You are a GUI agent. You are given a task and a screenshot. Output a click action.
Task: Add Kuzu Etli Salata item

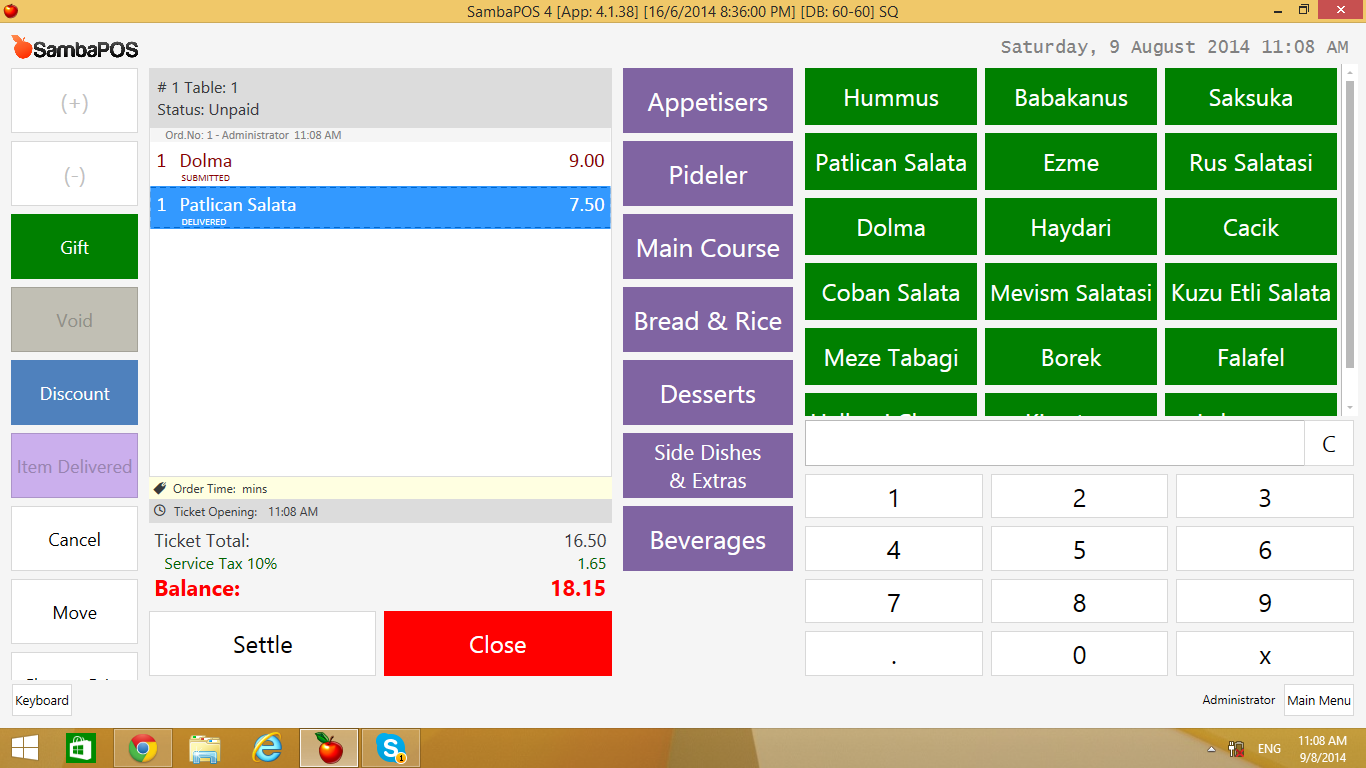tap(1251, 292)
